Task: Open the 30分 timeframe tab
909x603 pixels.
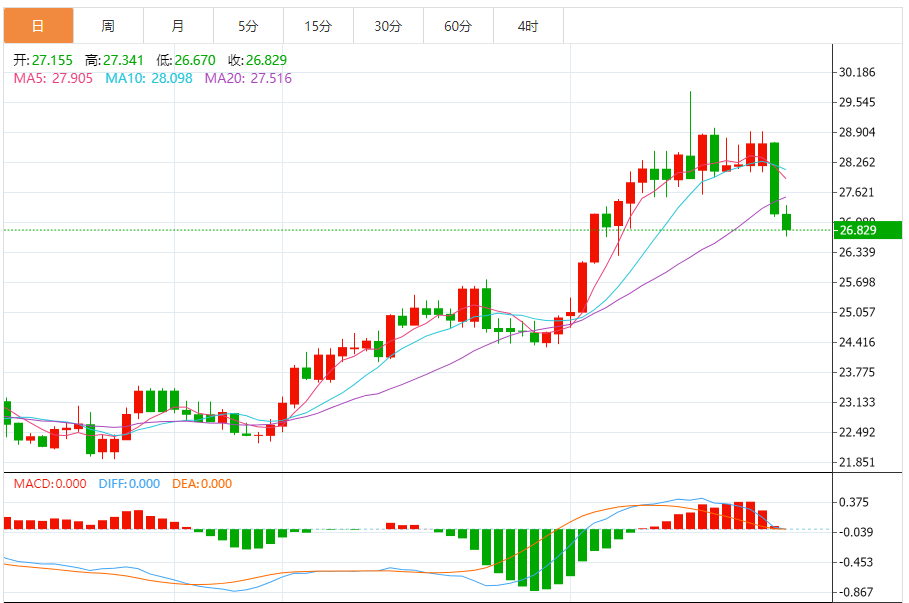Action: (388, 26)
